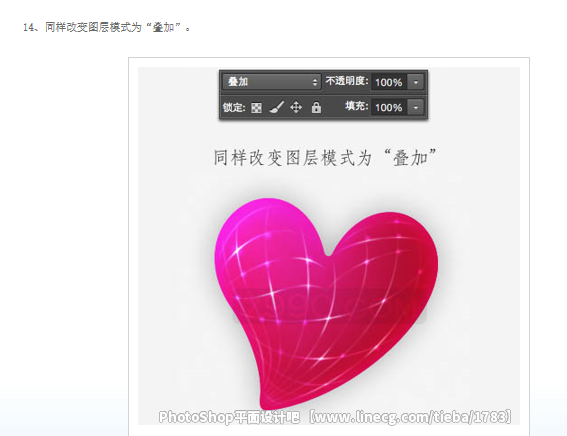Click the 不透明度 label
Screen dimensions: 567x436
tap(346, 81)
